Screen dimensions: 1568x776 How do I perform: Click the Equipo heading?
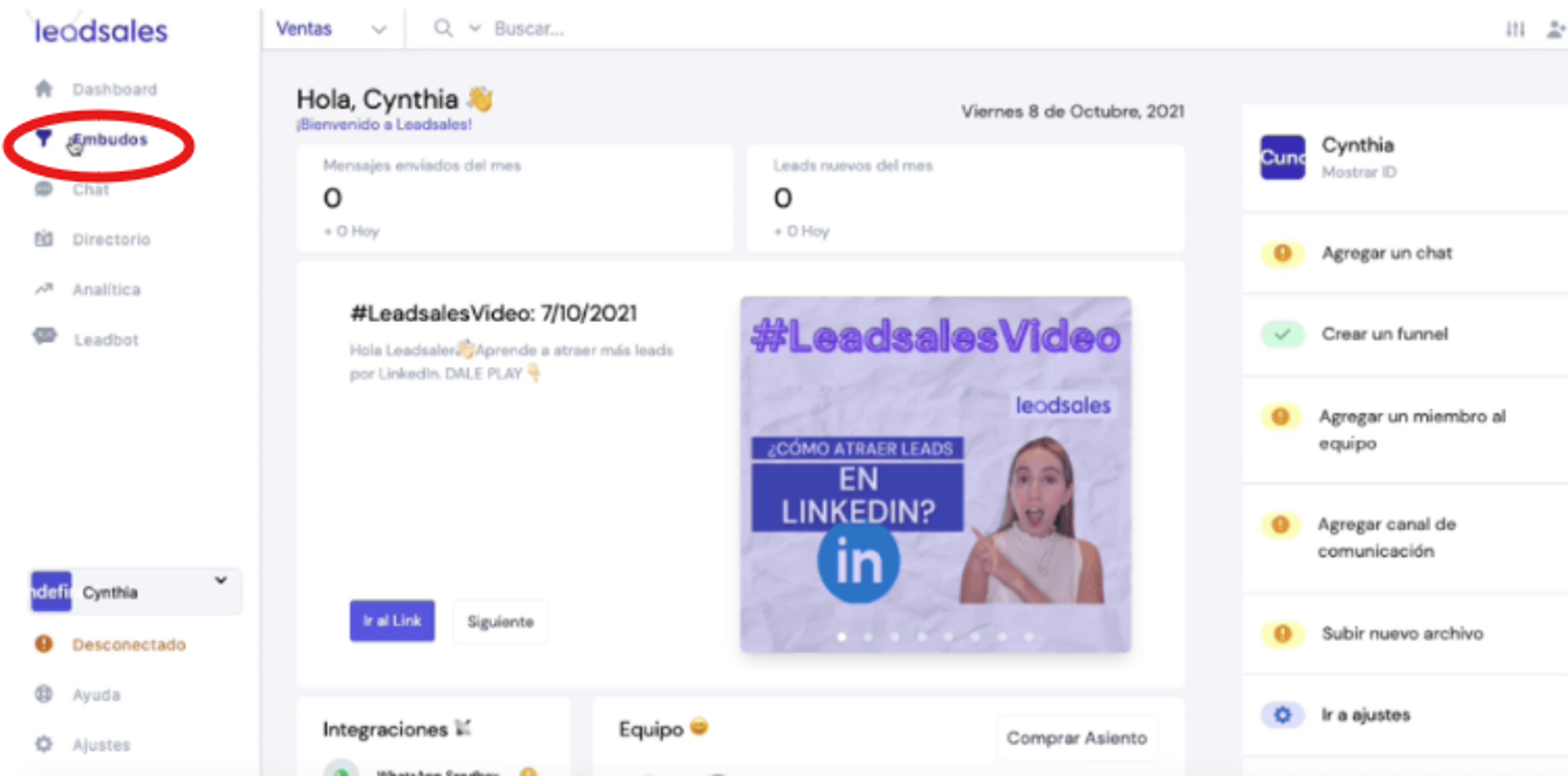(x=651, y=729)
